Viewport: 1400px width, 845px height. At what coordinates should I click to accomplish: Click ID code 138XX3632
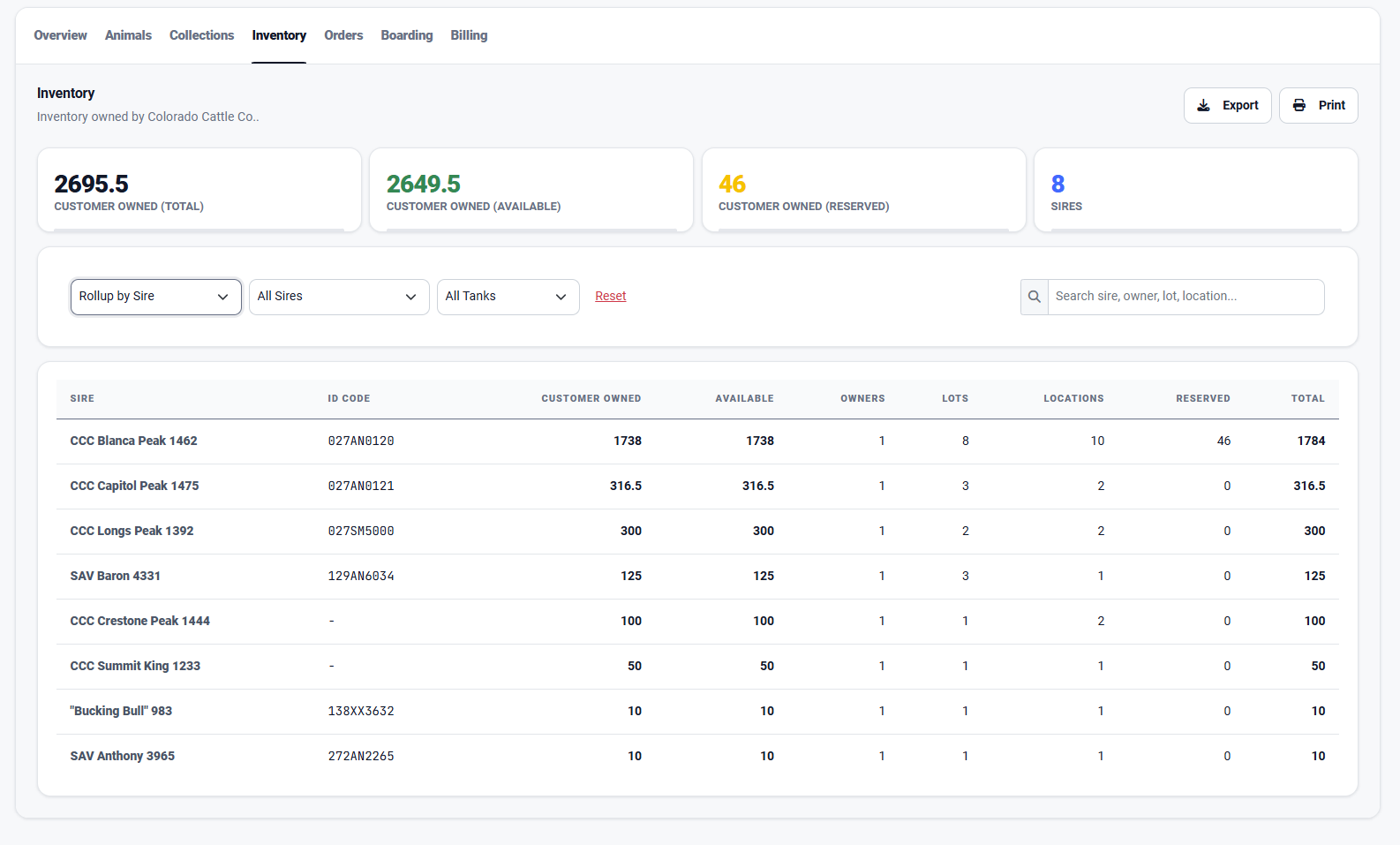[361, 711]
